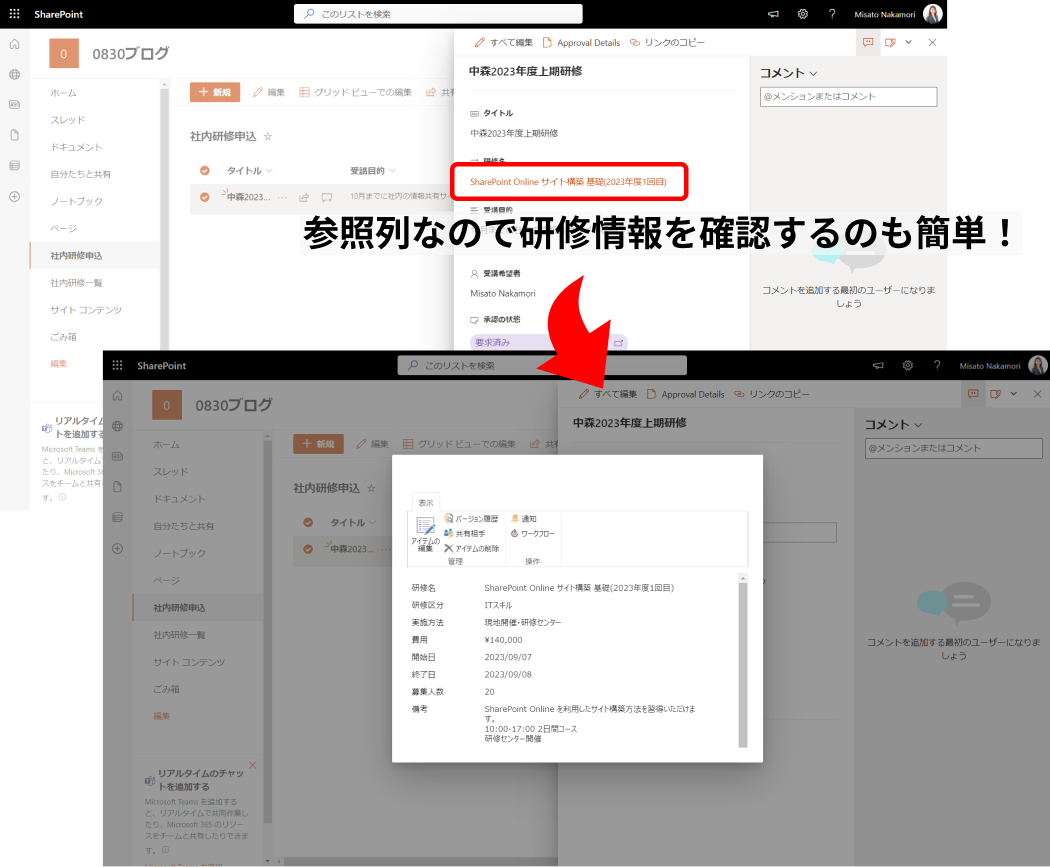Screen dimensions: 1050x867
Task: Select ごみ箱 in the lower window navigation
Action: click(166, 689)
